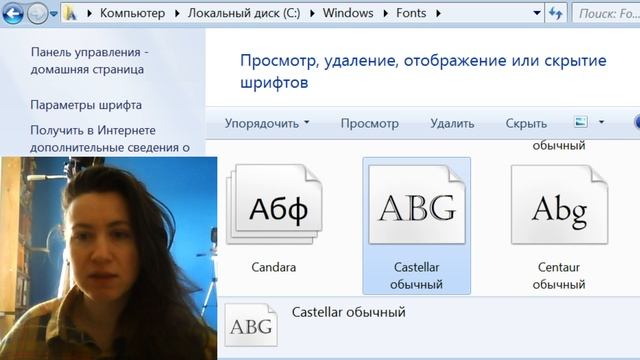Click the Centaur обычный font label
Screen dimensions: 640x360
pyautogui.click(x=559, y=276)
